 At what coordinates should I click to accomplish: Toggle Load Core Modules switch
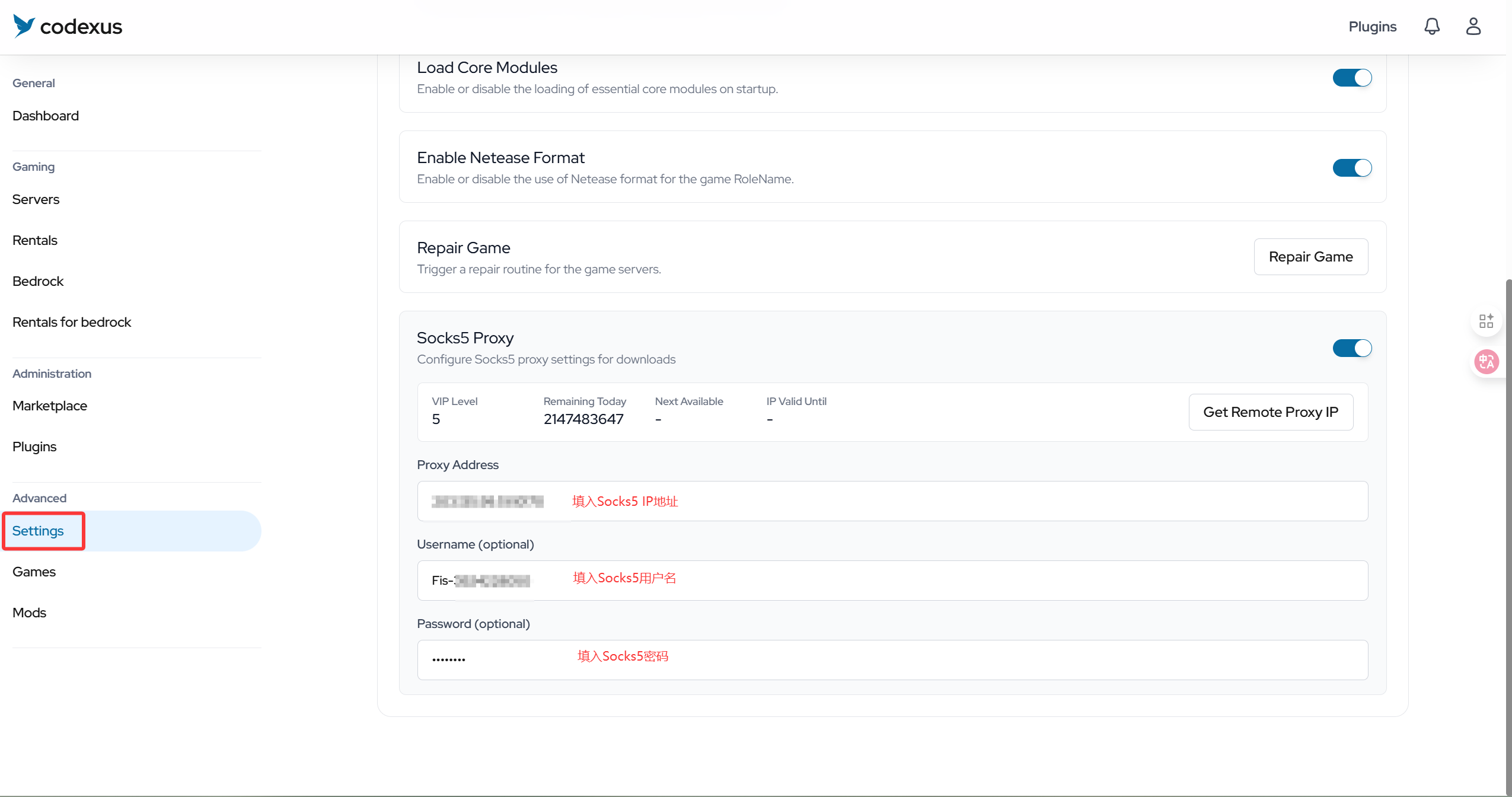pos(1352,78)
